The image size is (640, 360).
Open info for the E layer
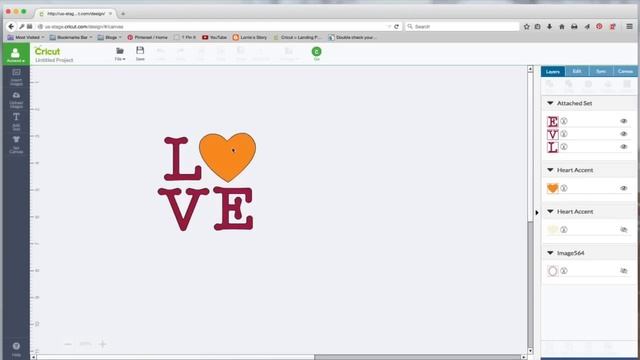pyautogui.click(x=564, y=121)
